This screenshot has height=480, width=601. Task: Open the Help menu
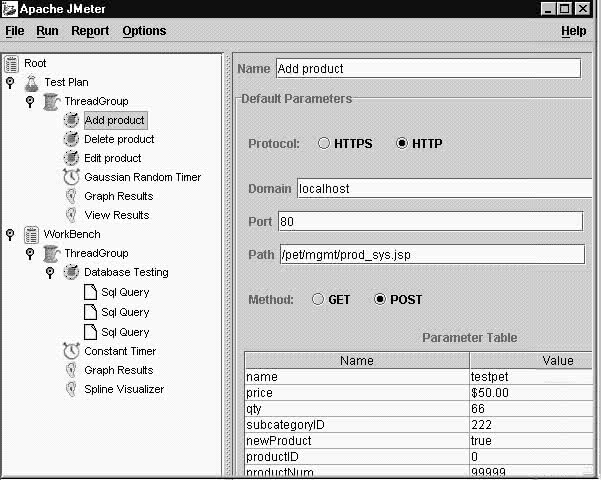click(573, 31)
